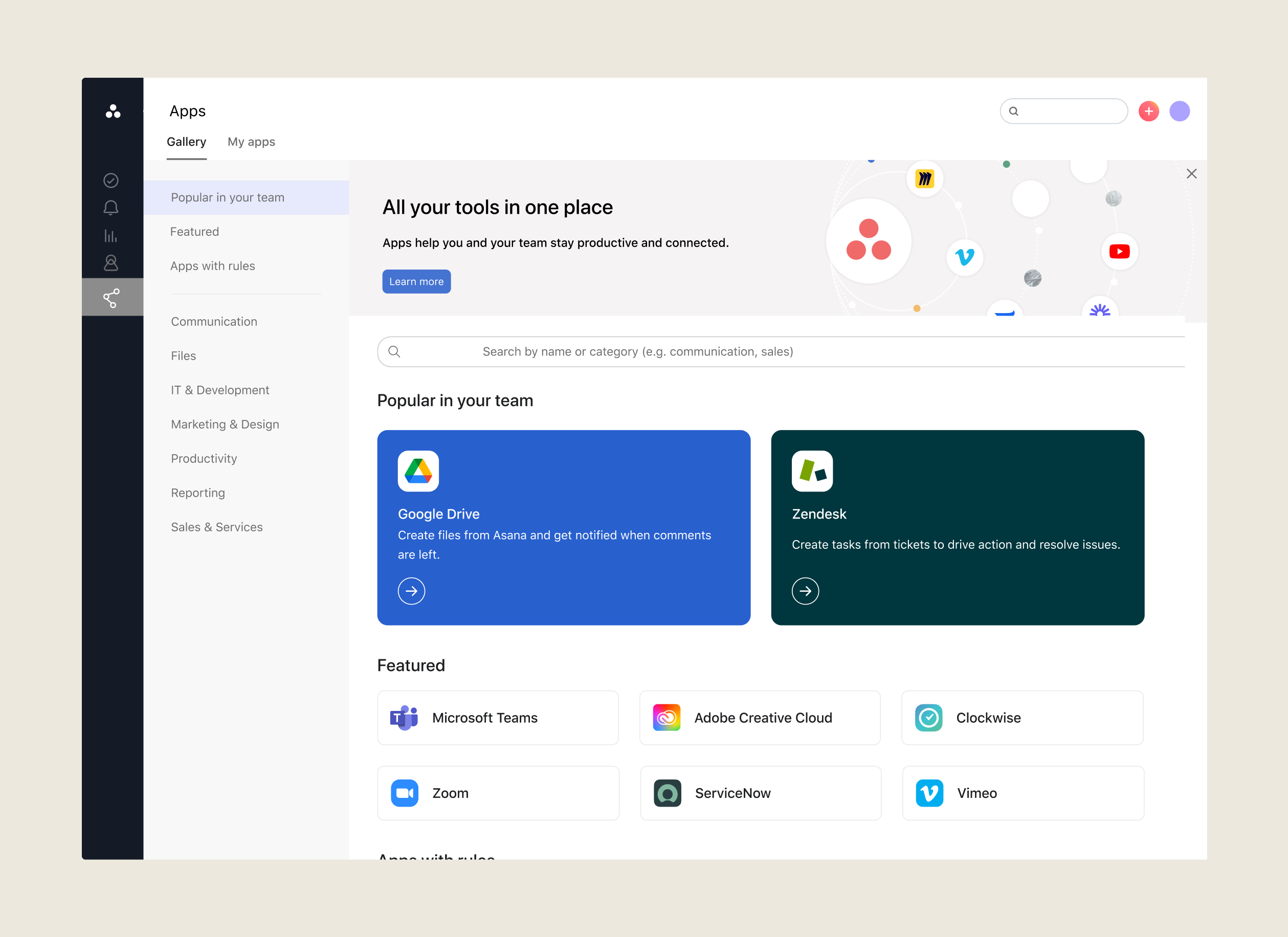Viewport: 1288px width, 937px height.
Task: Click the Featured section heading
Action: (411, 665)
